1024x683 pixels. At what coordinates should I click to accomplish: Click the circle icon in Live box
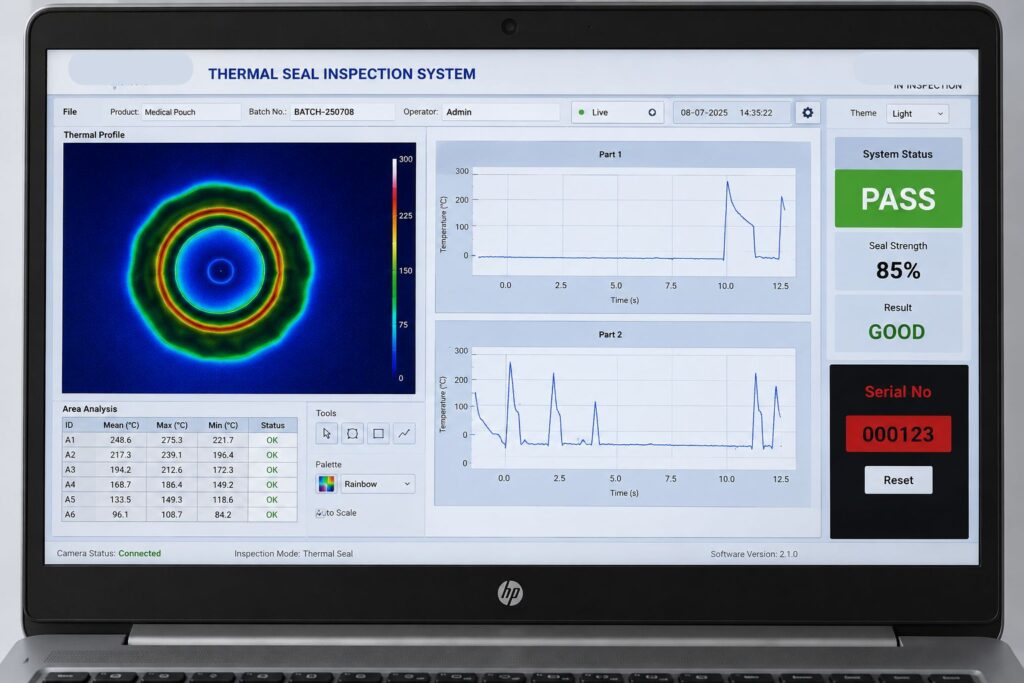coord(652,112)
